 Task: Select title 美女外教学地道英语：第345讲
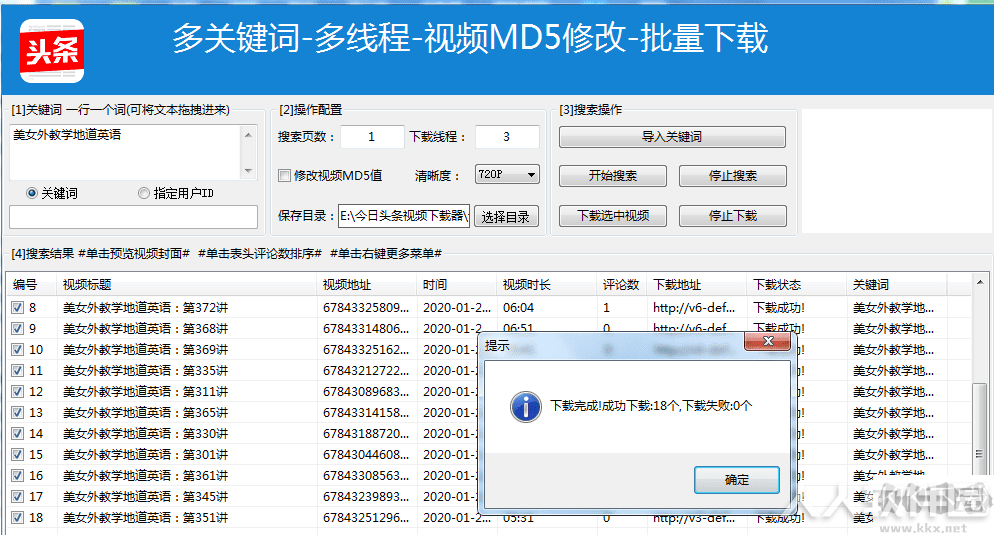tap(145, 496)
